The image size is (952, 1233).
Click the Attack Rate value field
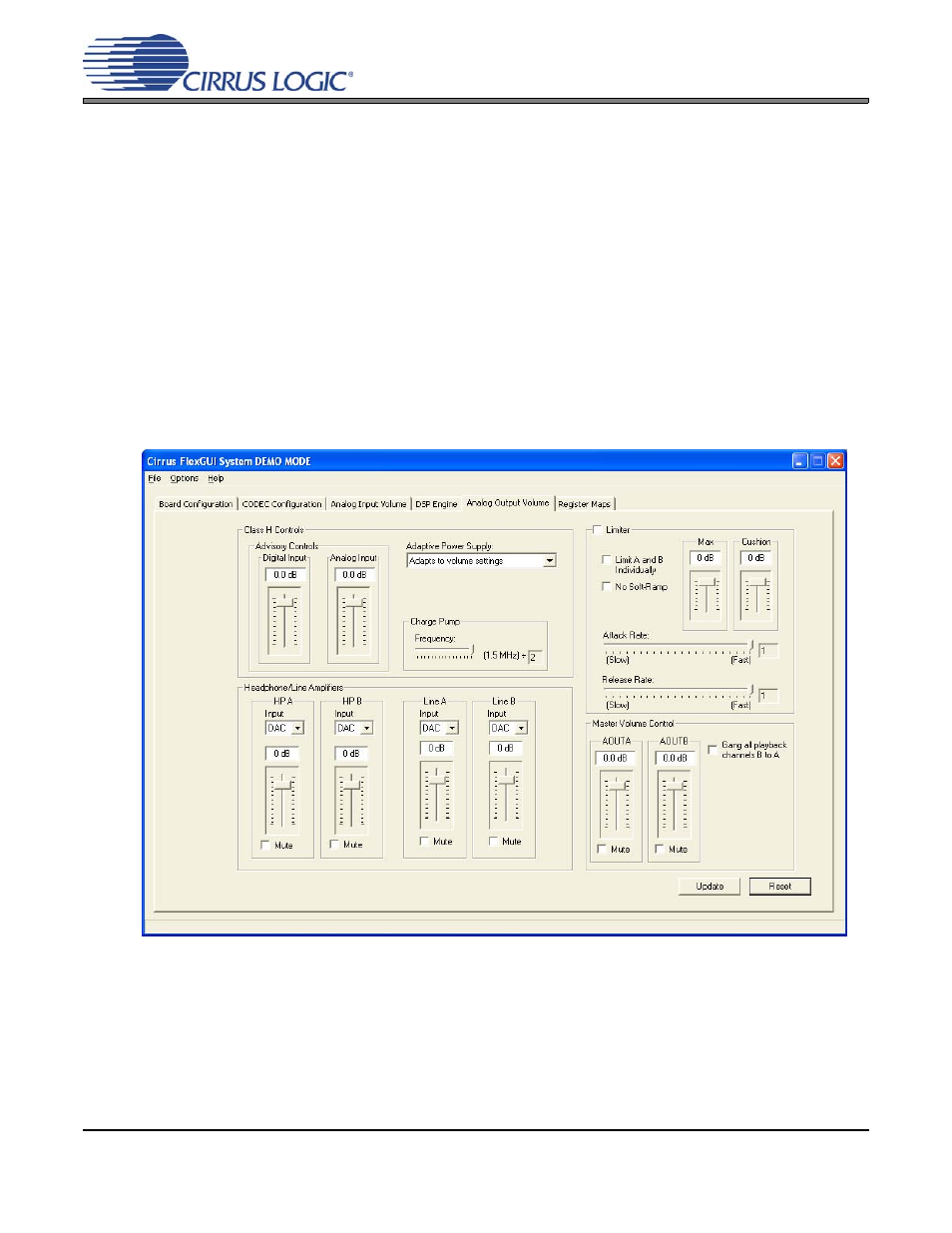[767, 651]
